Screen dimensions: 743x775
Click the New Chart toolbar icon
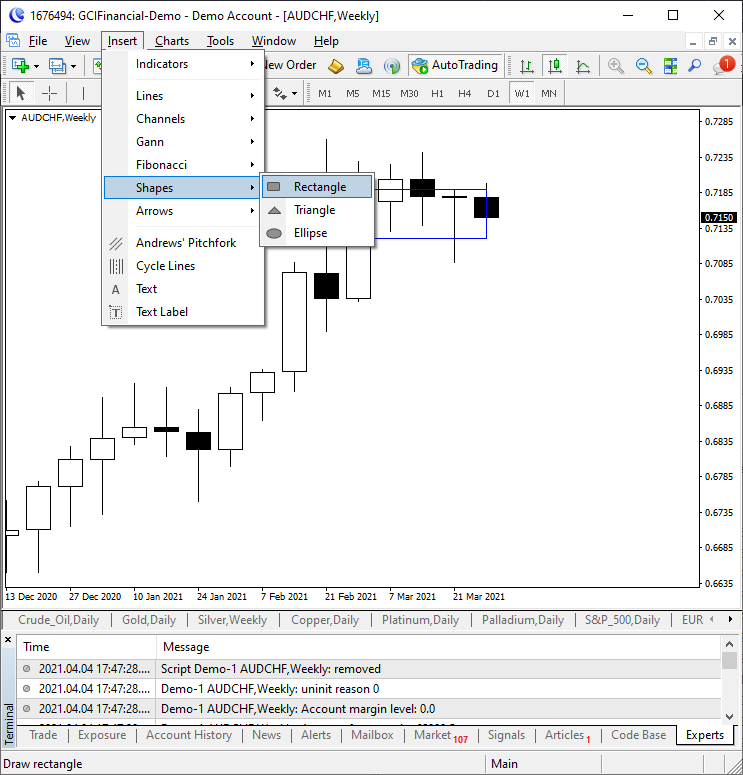coord(20,65)
